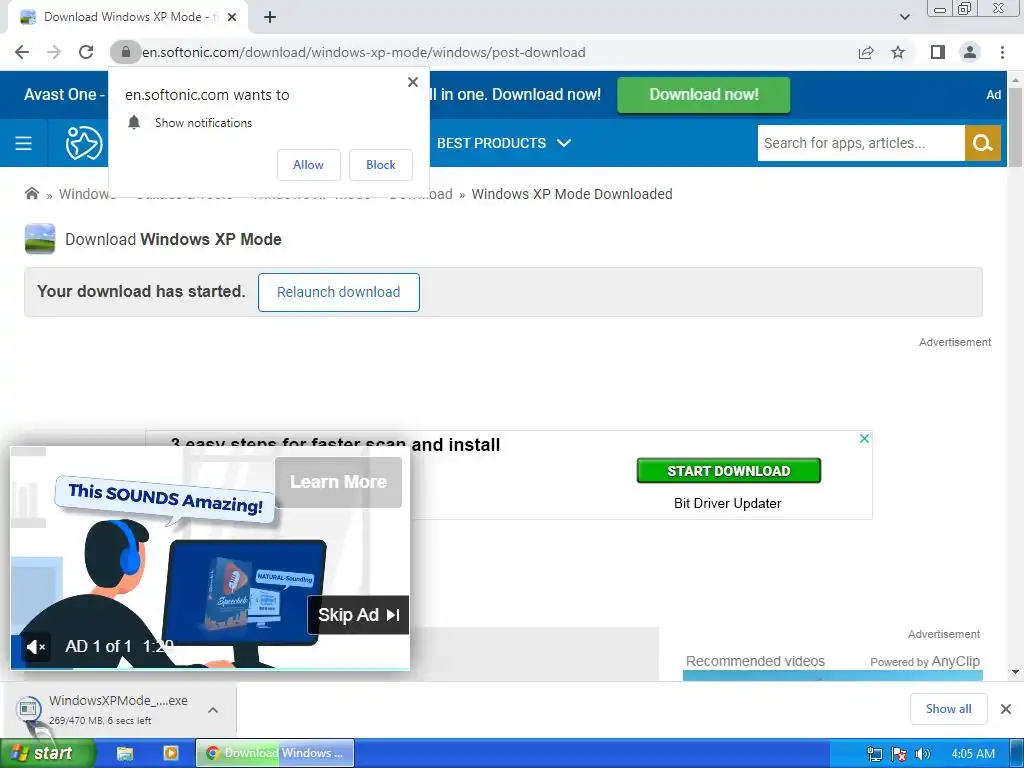This screenshot has height=768, width=1024.
Task: Click the volume tray icon
Action: [x=922, y=754]
